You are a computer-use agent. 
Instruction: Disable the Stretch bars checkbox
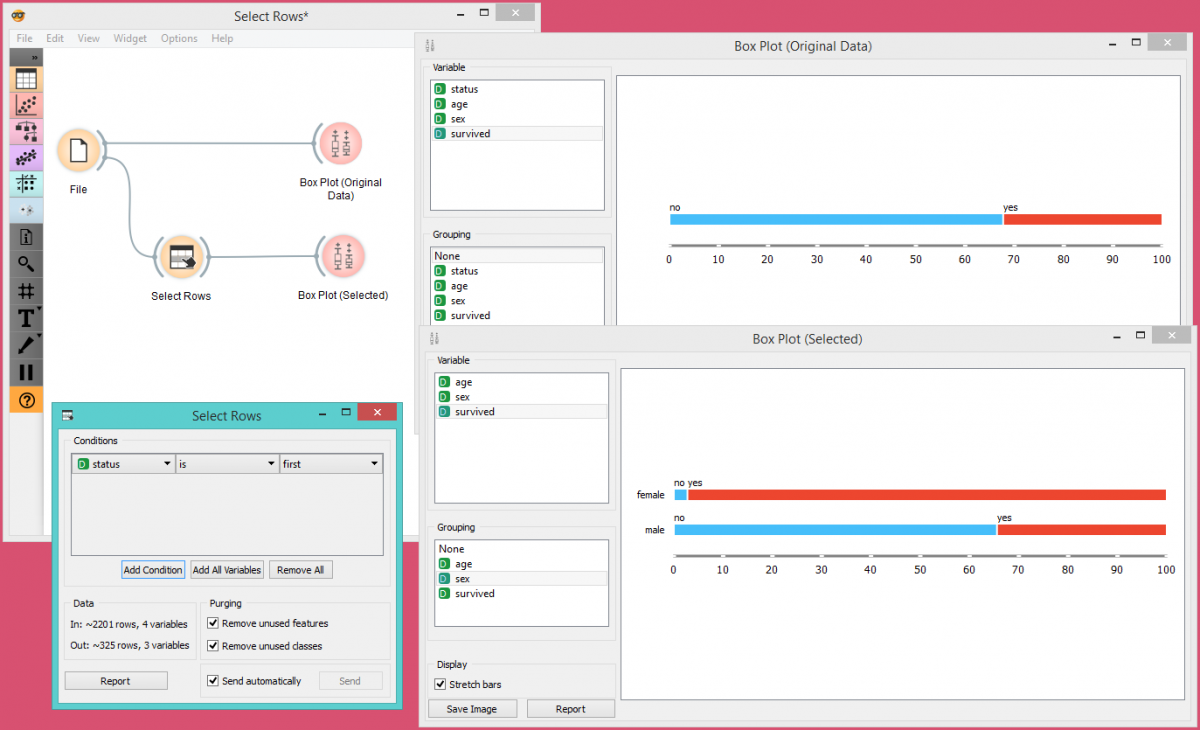point(441,685)
